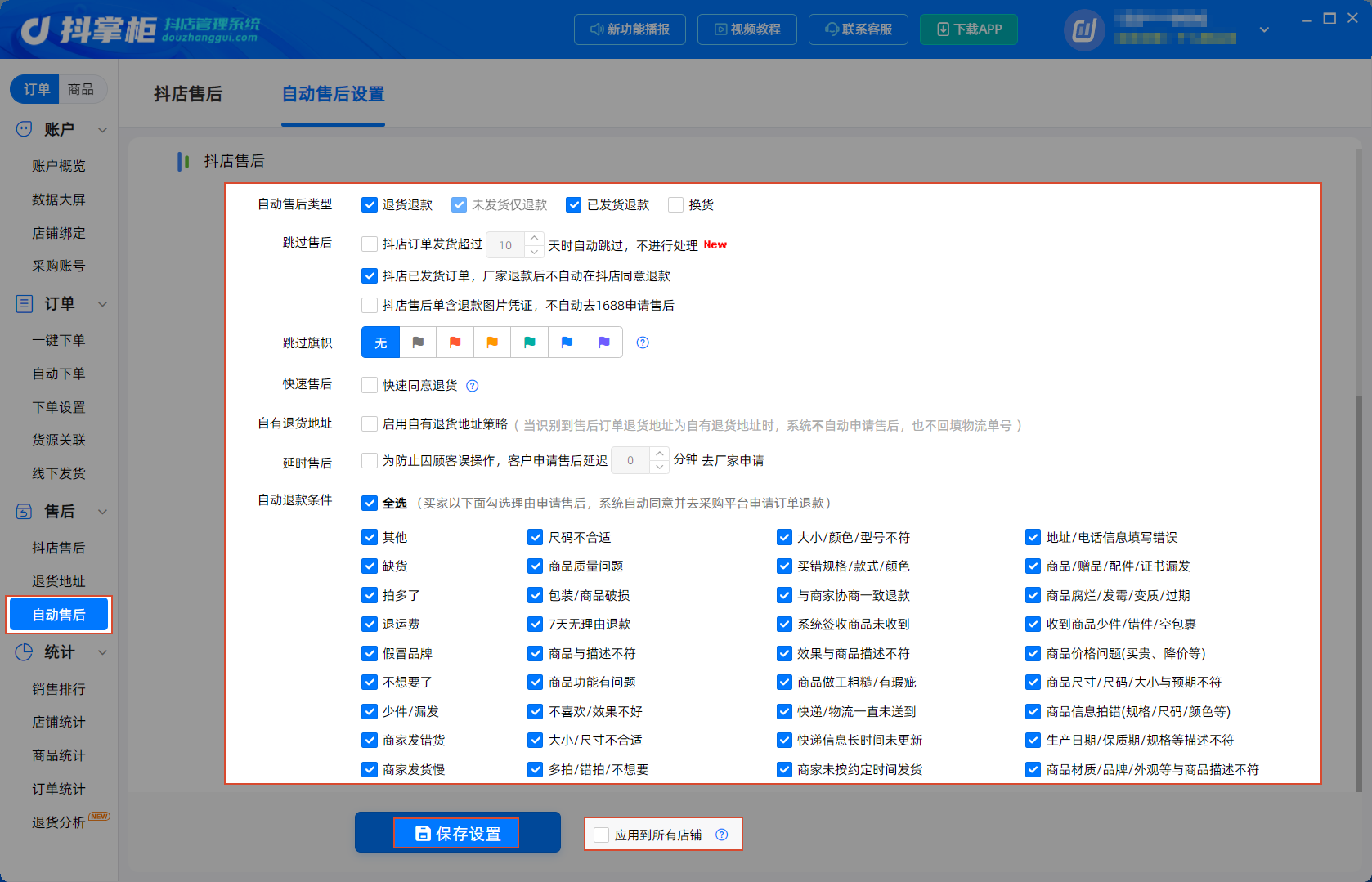
Task: Collapse the 账户 sidebar section chevron
Action: pyautogui.click(x=103, y=129)
